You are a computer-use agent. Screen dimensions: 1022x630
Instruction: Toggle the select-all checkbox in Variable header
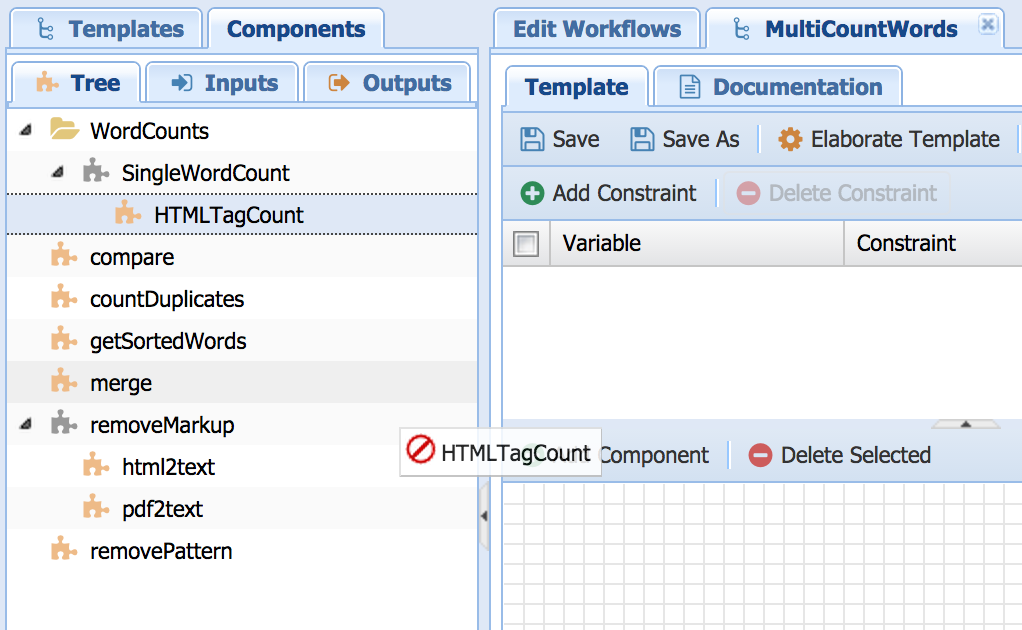pos(526,243)
